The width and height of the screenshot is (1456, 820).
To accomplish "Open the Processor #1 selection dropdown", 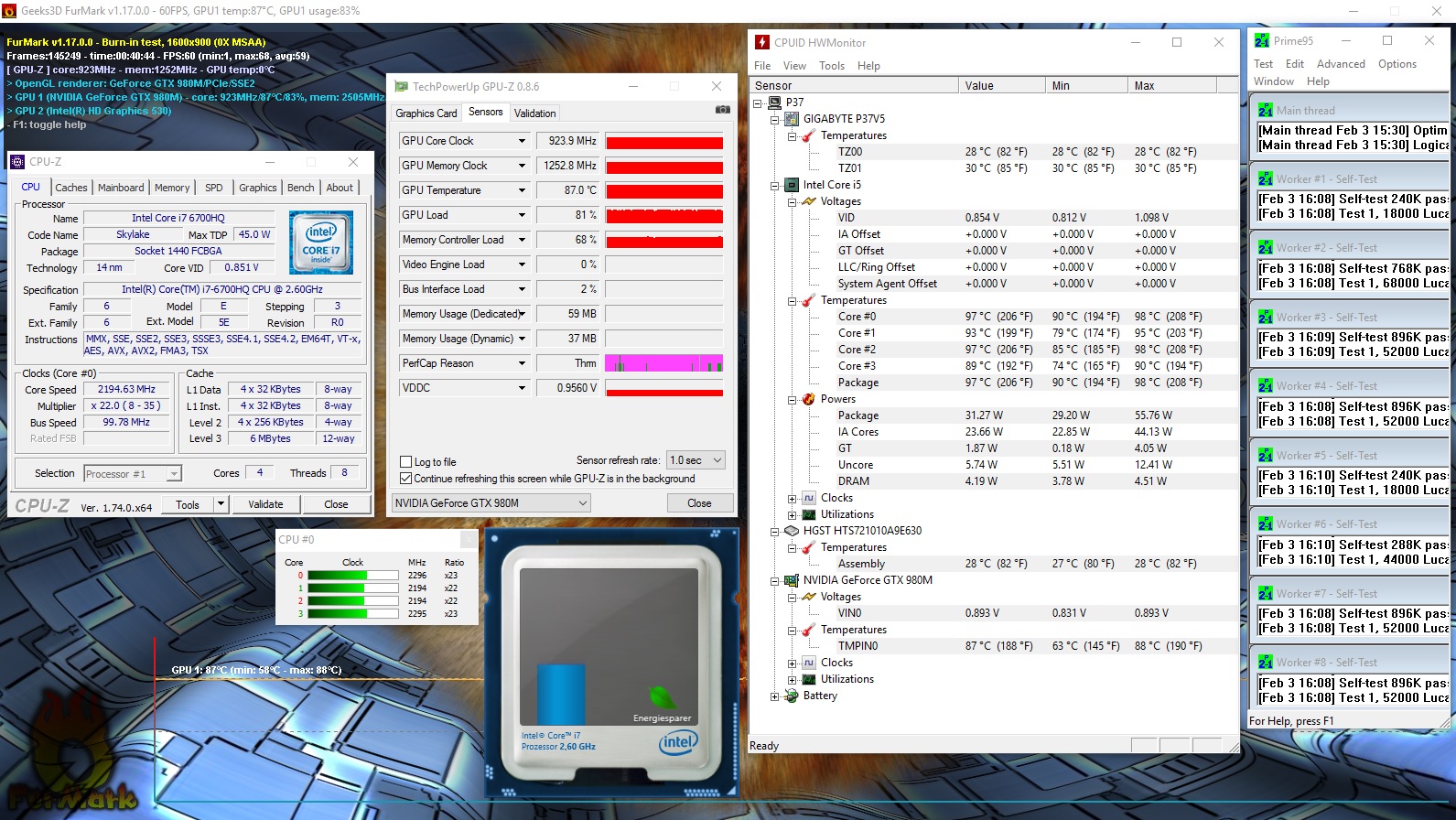I will tap(133, 473).
